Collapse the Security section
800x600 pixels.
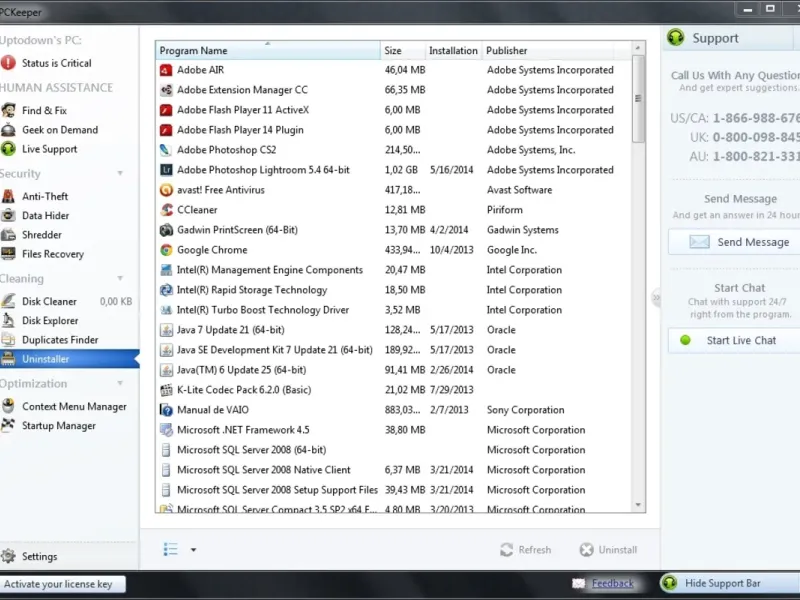(120, 173)
